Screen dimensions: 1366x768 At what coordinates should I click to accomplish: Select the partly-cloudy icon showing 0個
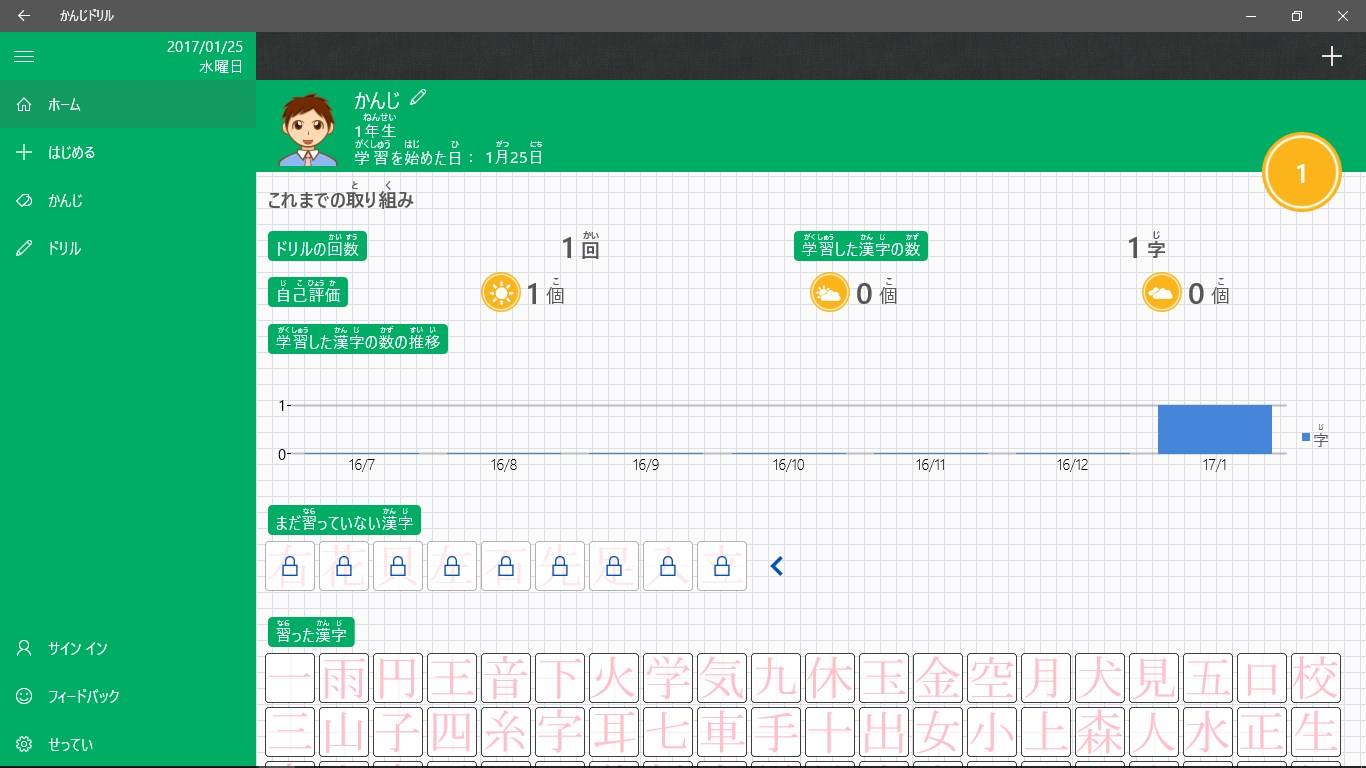click(829, 292)
